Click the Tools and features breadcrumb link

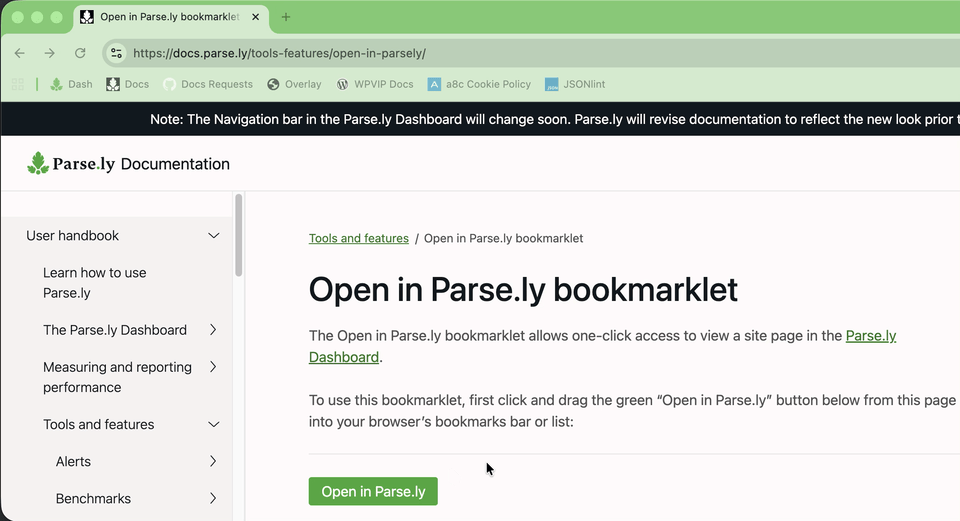[x=358, y=238]
